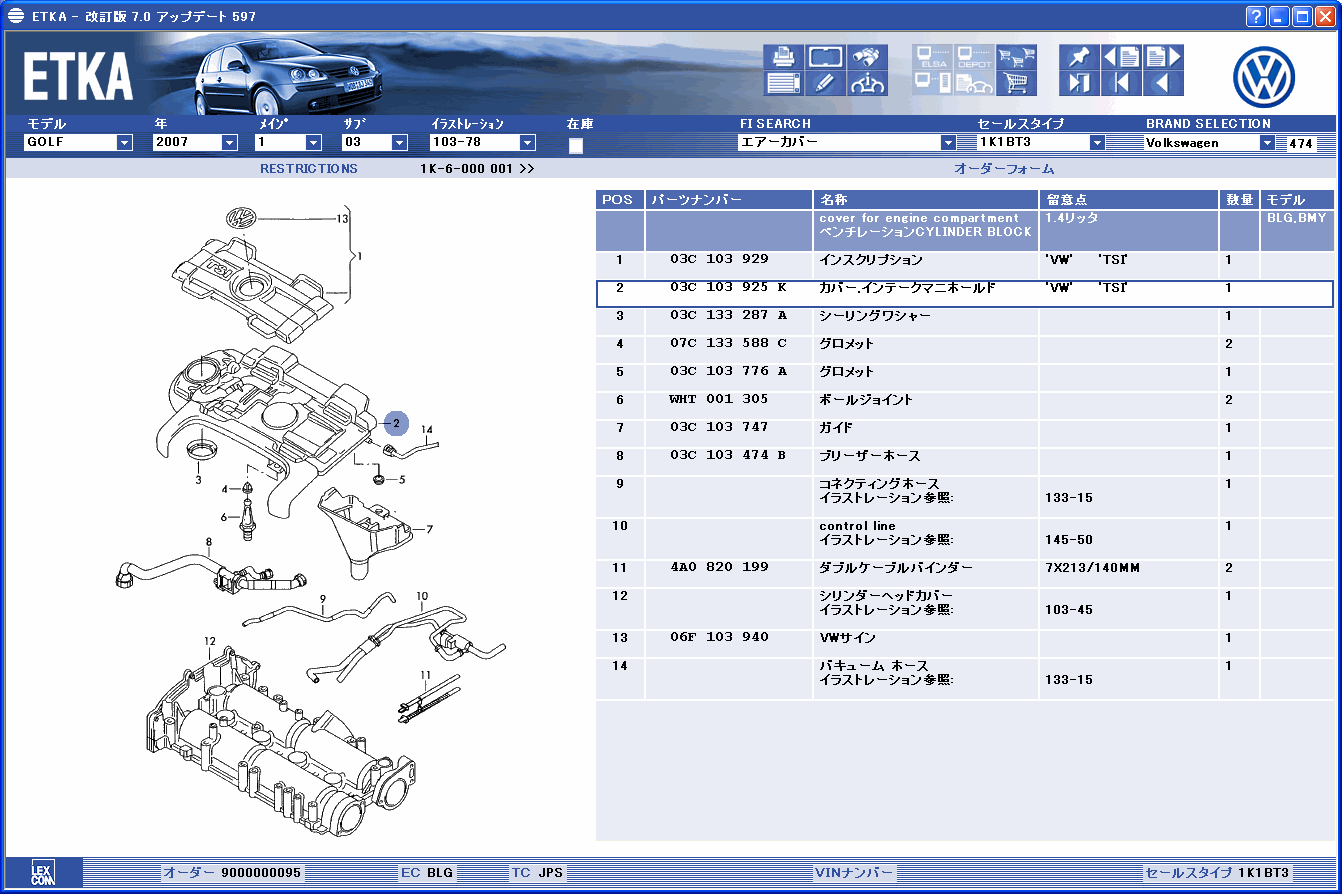Click the TC JPS status bar entry
The width and height of the screenshot is (1342, 894).
[x=537, y=872]
